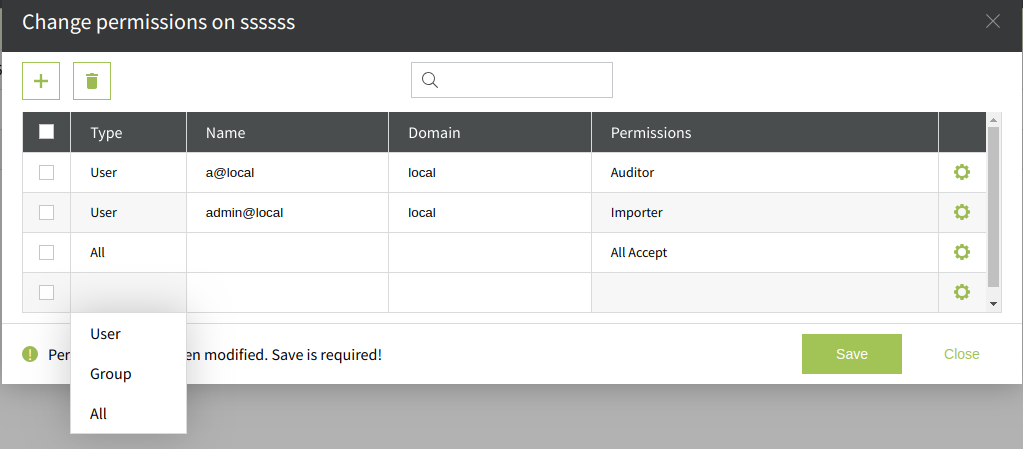Choose Group from the type dropdown
Image resolution: width=1023 pixels, height=449 pixels.
[x=111, y=374]
